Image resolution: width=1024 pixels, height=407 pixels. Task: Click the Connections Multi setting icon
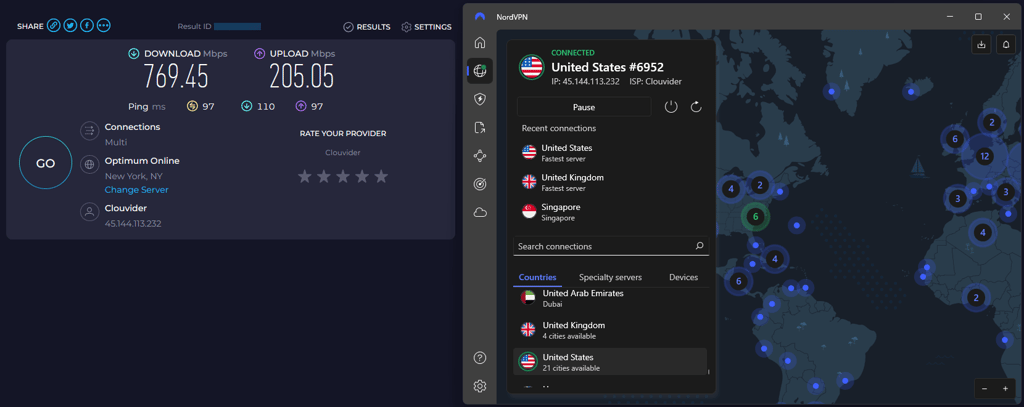tap(89, 131)
